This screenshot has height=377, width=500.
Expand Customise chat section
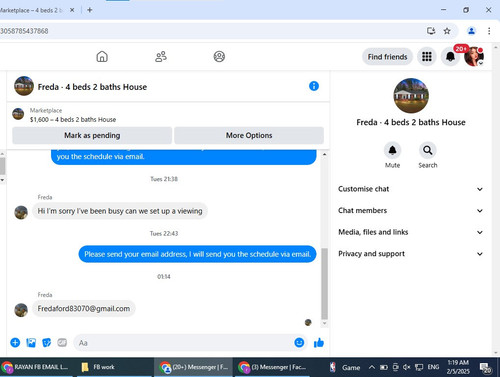[x=410, y=189]
